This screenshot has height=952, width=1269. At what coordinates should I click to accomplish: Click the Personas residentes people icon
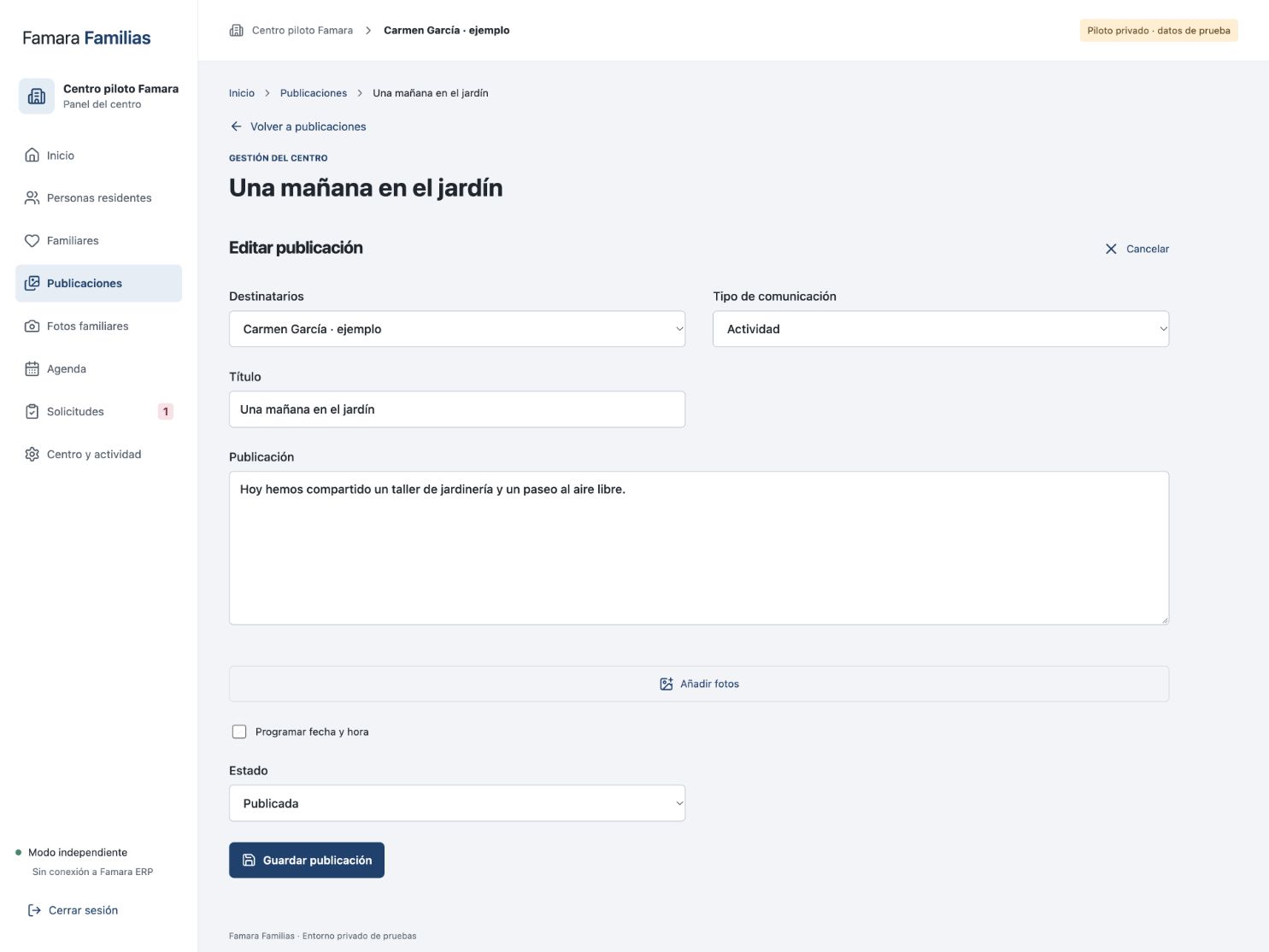32,197
